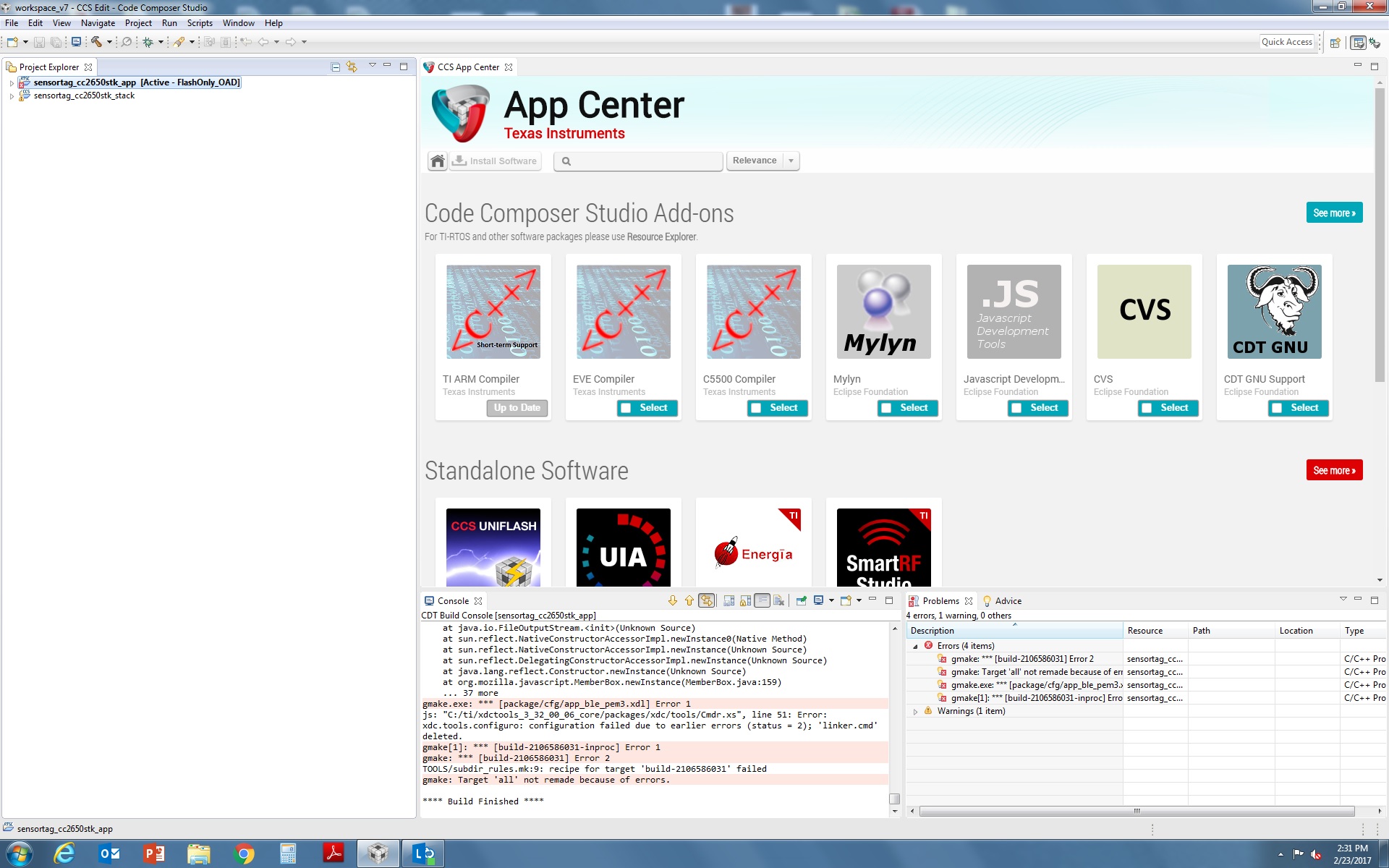1389x868 pixels.
Task: Open the Project menu
Action: 137,23
